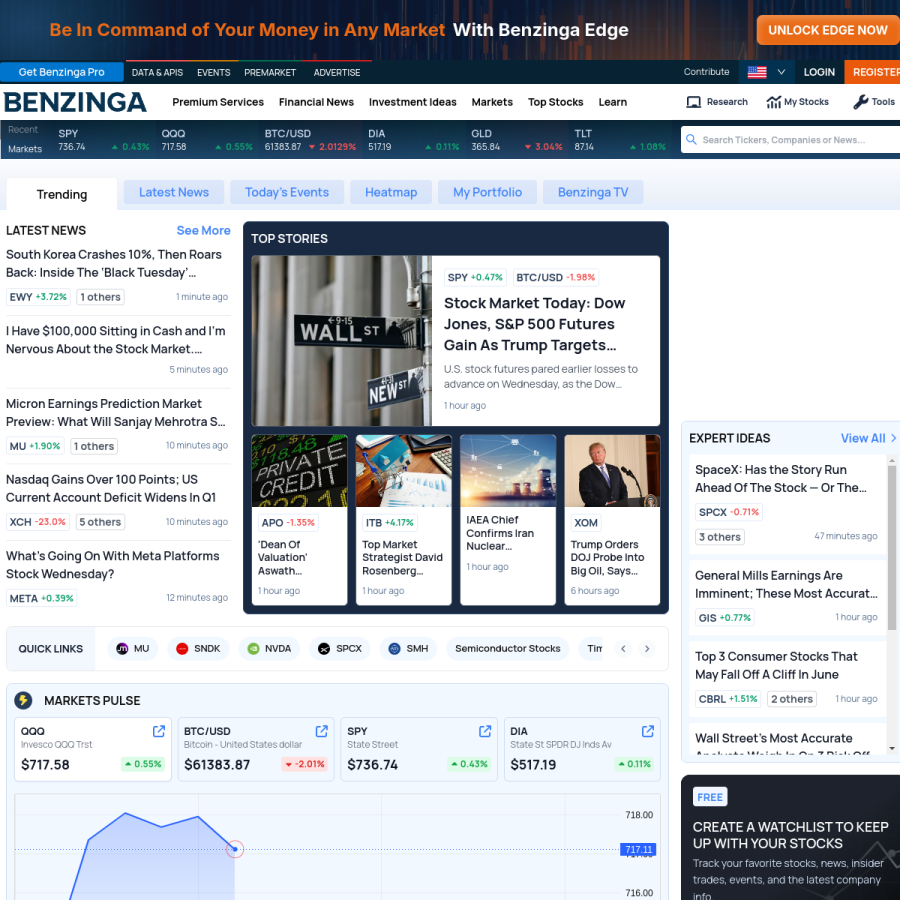The height and width of the screenshot is (900, 900).
Task: Select the Trending tab
Action: (x=62, y=194)
